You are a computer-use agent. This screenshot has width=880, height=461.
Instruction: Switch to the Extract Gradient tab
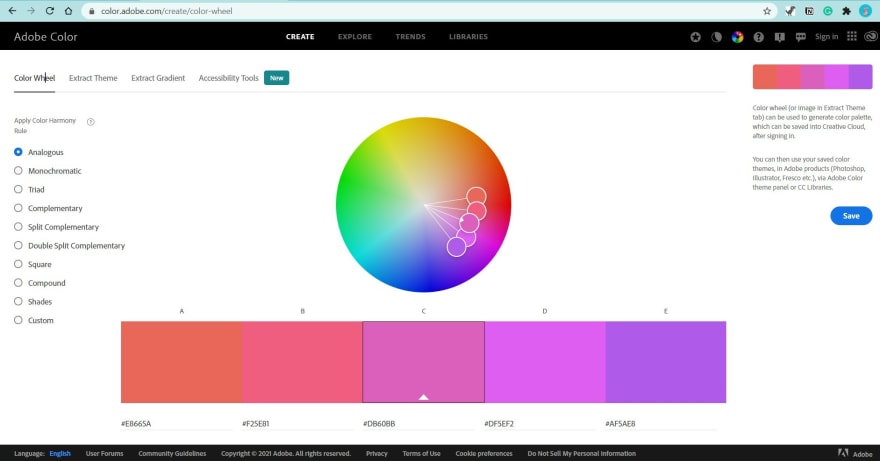click(158, 78)
